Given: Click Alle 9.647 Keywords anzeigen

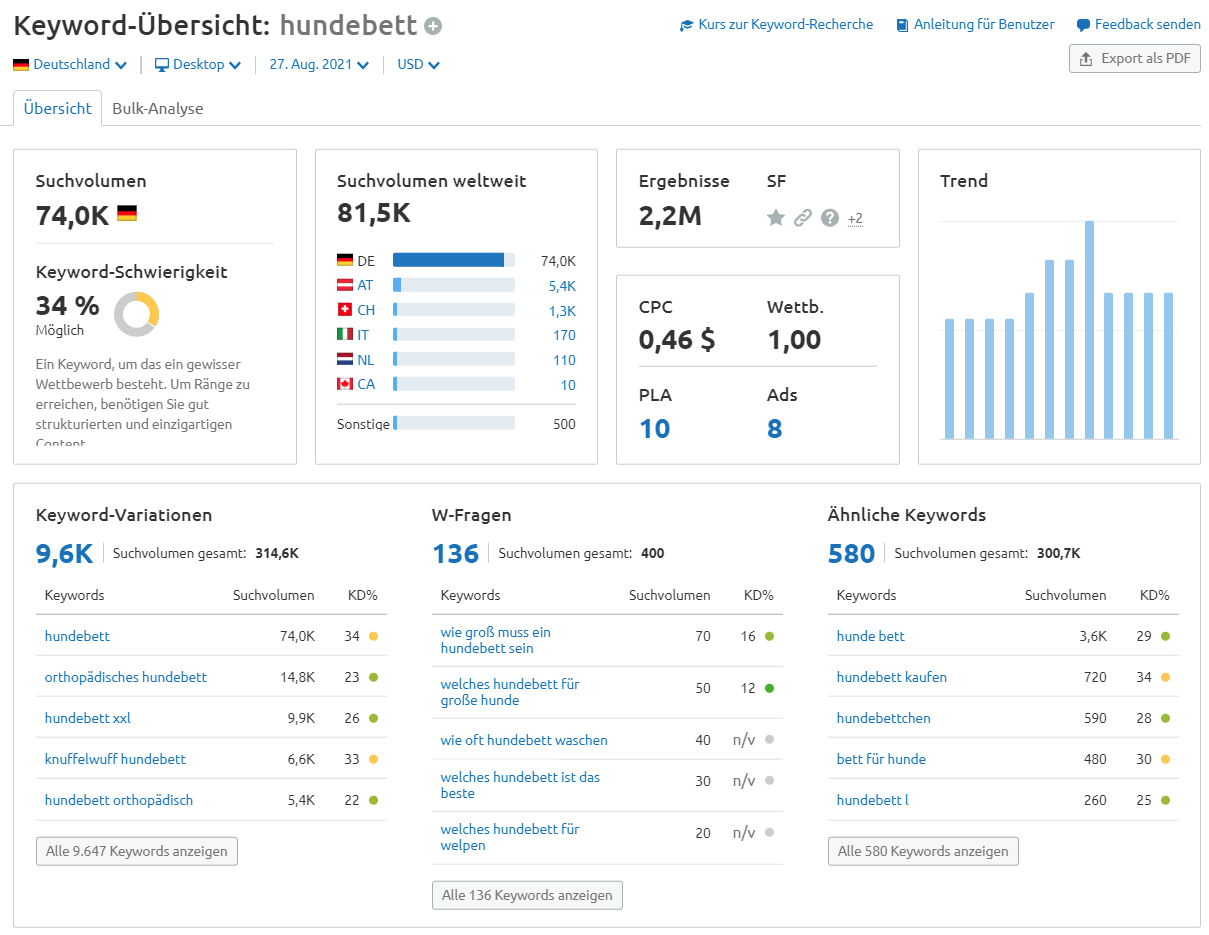Looking at the screenshot, I should (x=136, y=851).
